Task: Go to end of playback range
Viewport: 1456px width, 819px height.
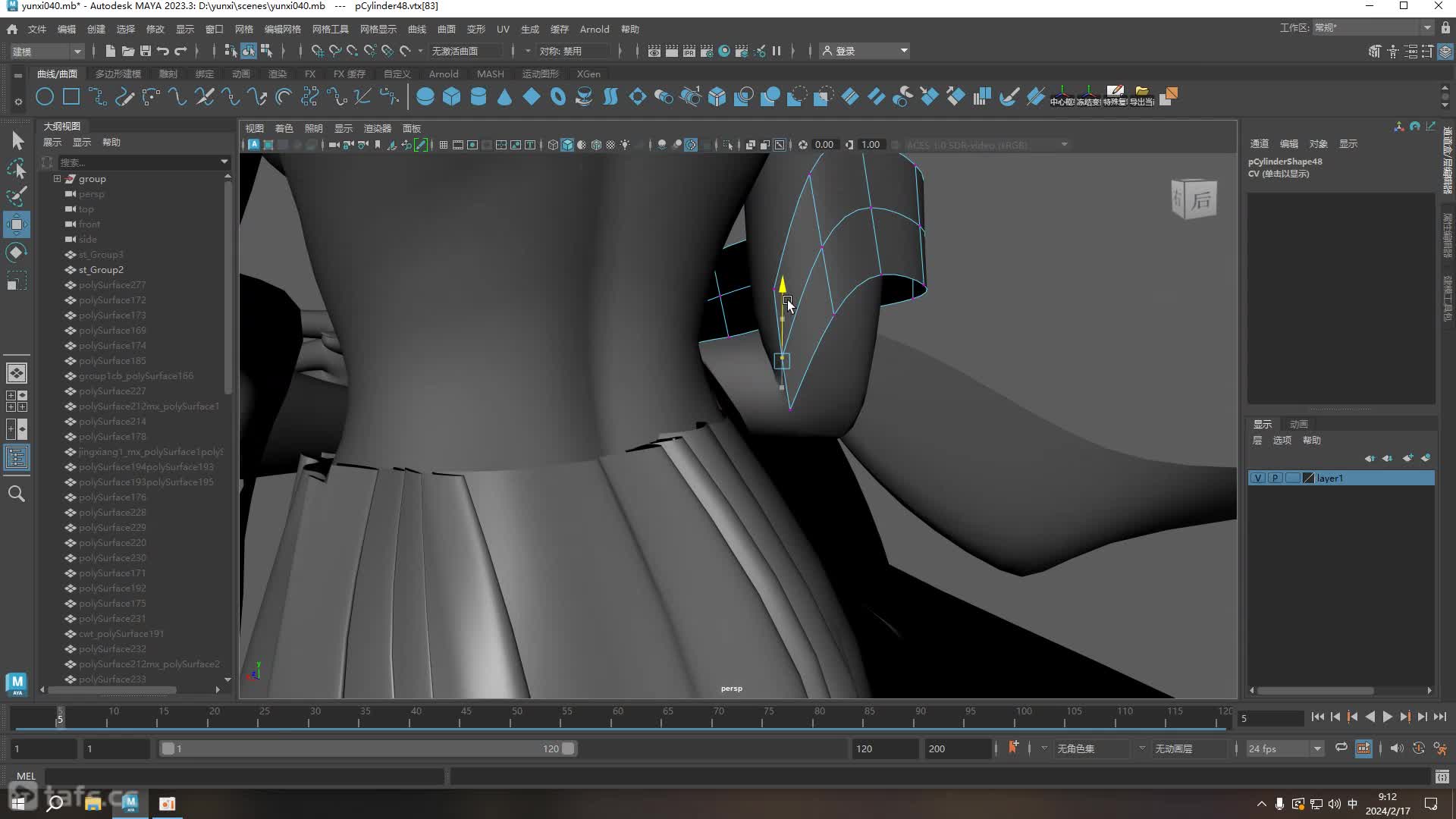Action: pyautogui.click(x=1440, y=717)
